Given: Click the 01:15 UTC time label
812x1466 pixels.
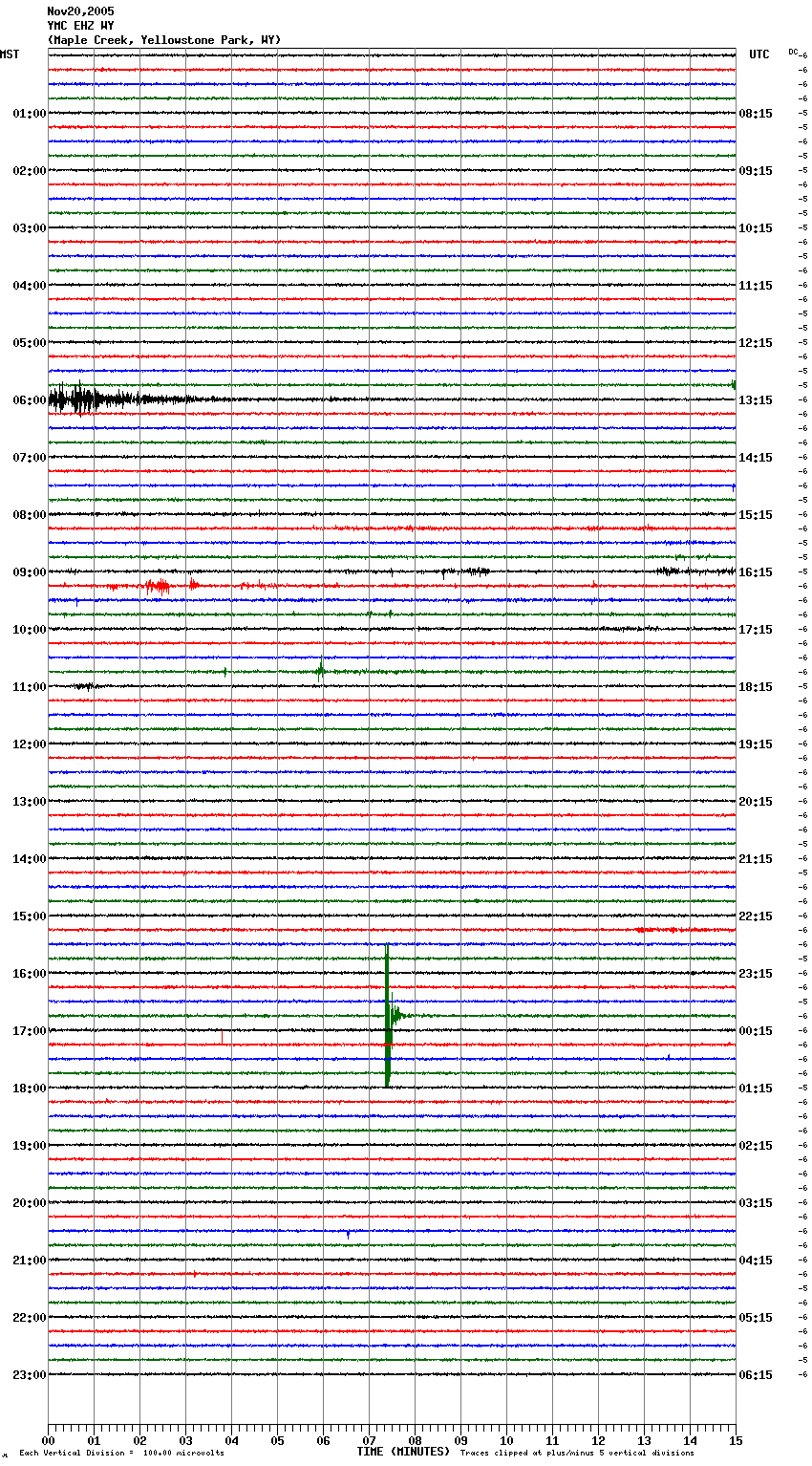Looking at the screenshot, I should click(756, 1089).
